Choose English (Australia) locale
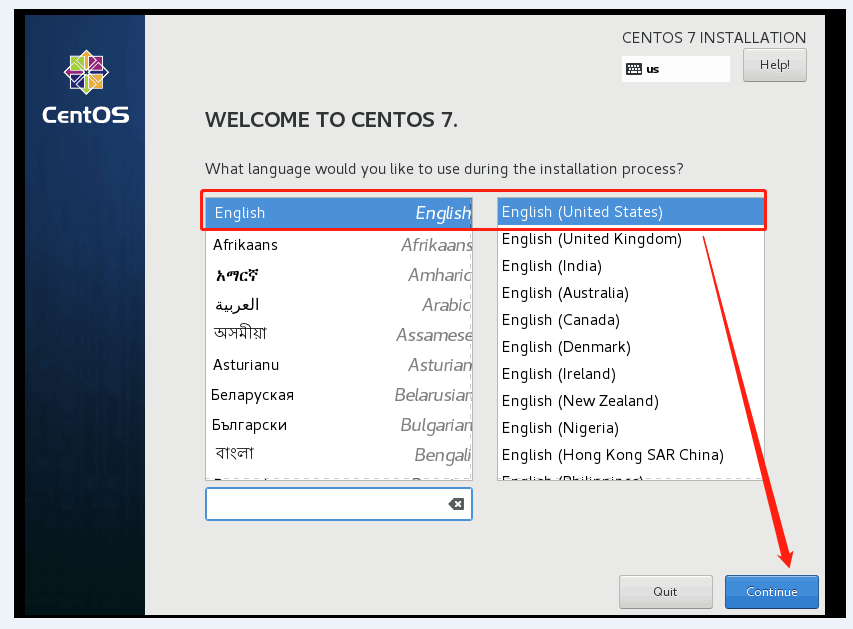Screen dimensions: 853x629 tap(631, 293)
